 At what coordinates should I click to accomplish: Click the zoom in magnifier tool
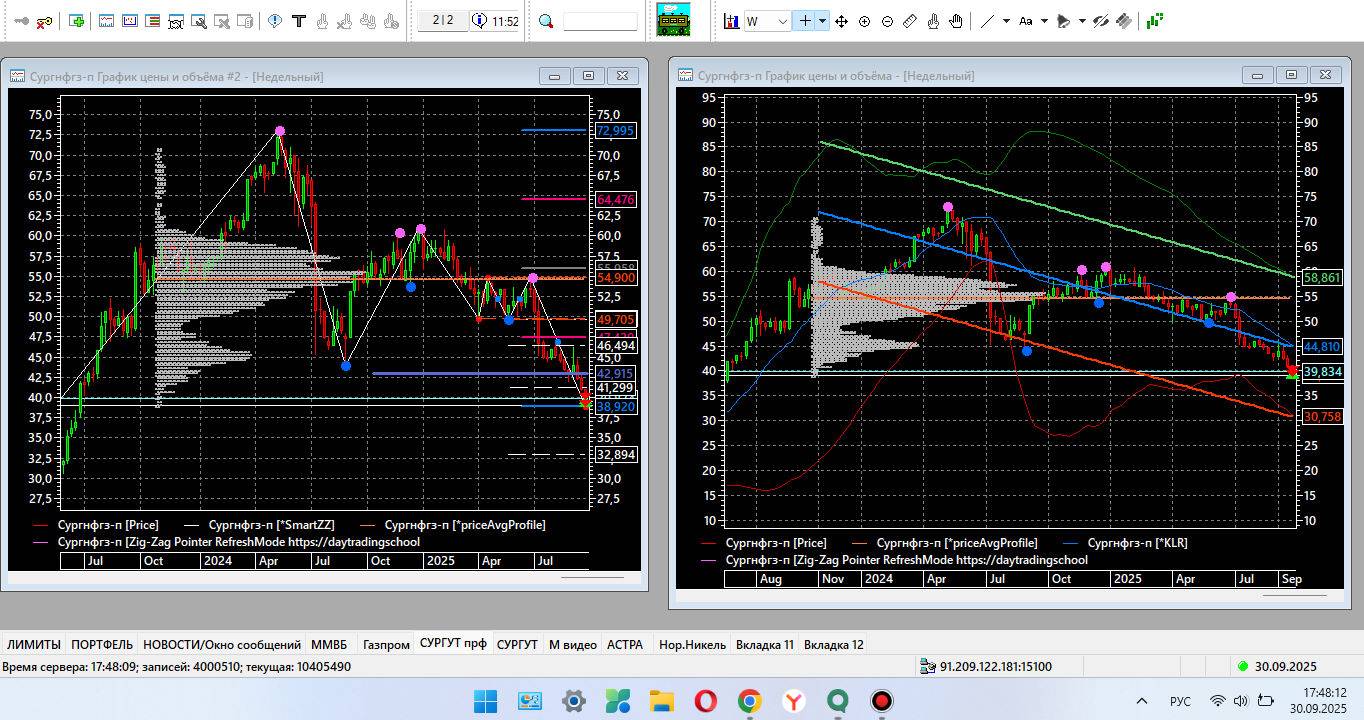pos(864,21)
